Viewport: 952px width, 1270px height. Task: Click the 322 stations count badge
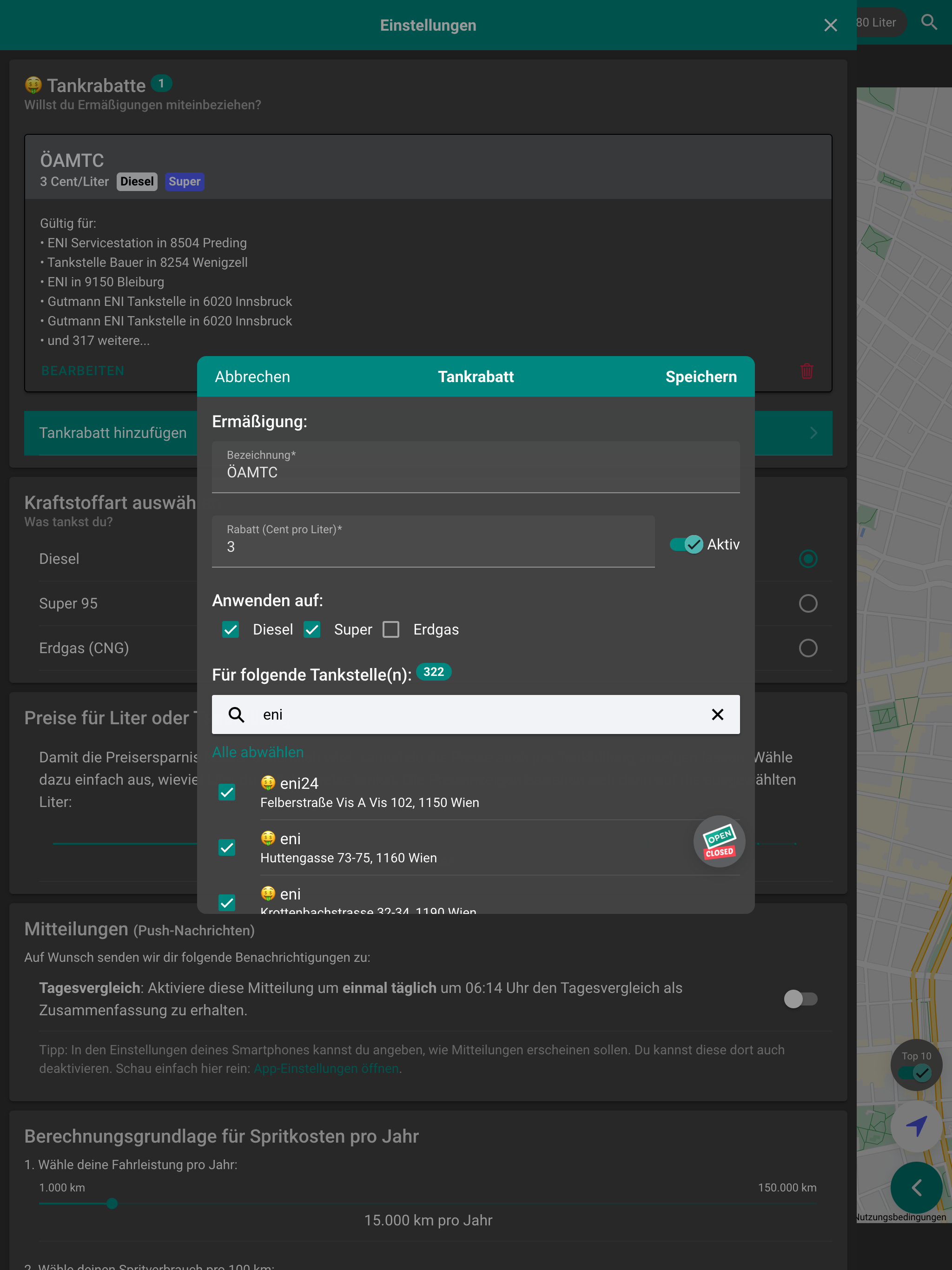(x=434, y=672)
